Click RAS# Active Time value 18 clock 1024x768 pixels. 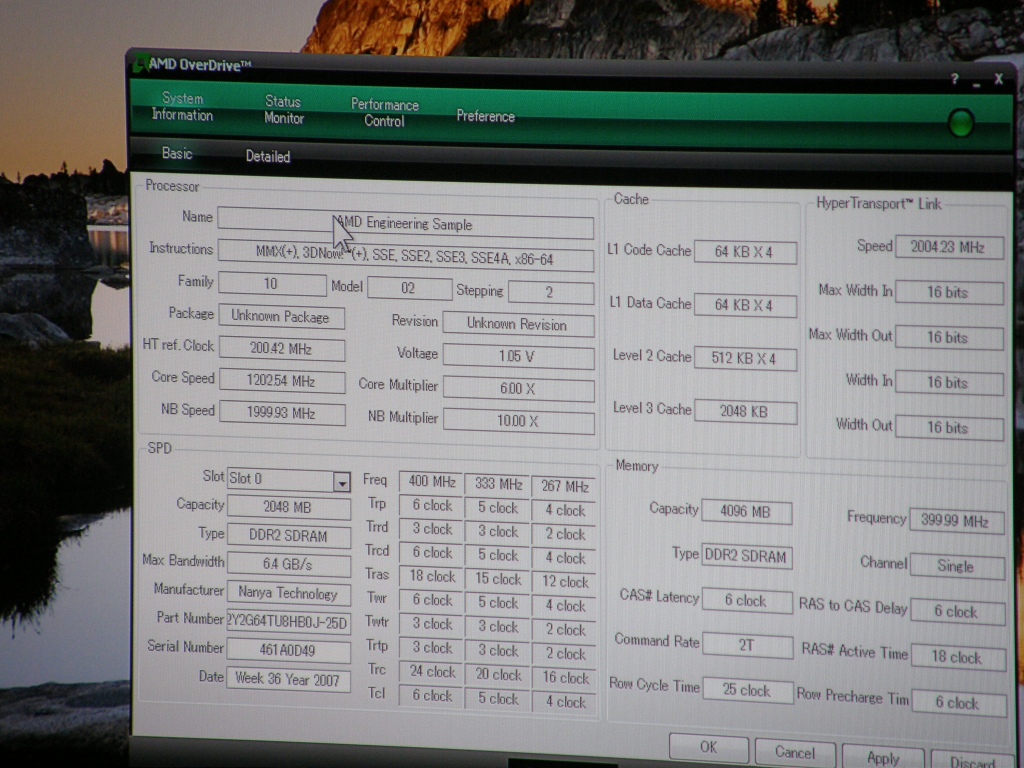958,658
